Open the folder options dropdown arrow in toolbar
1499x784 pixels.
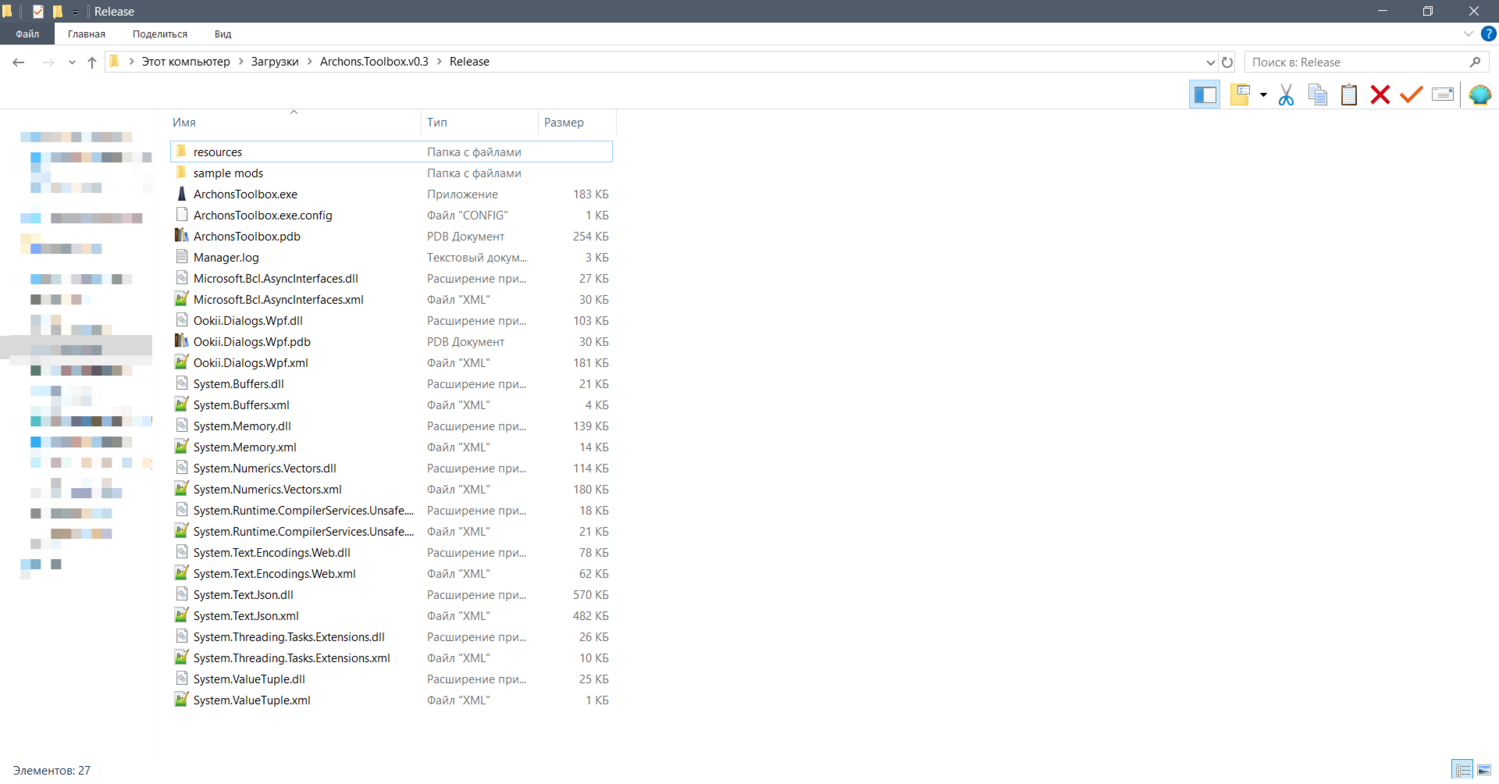[1263, 96]
